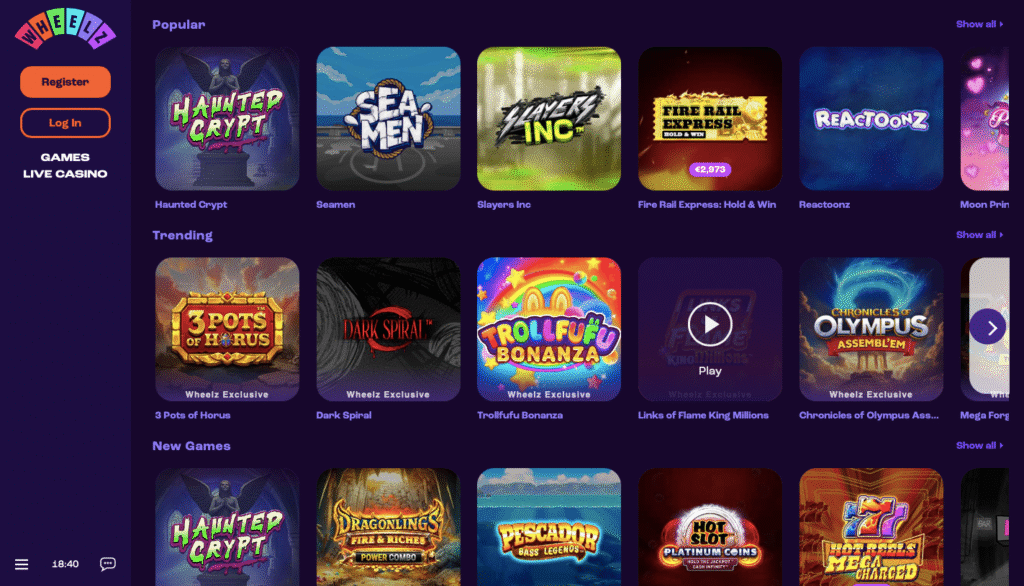Click the orange Register button

(65, 82)
